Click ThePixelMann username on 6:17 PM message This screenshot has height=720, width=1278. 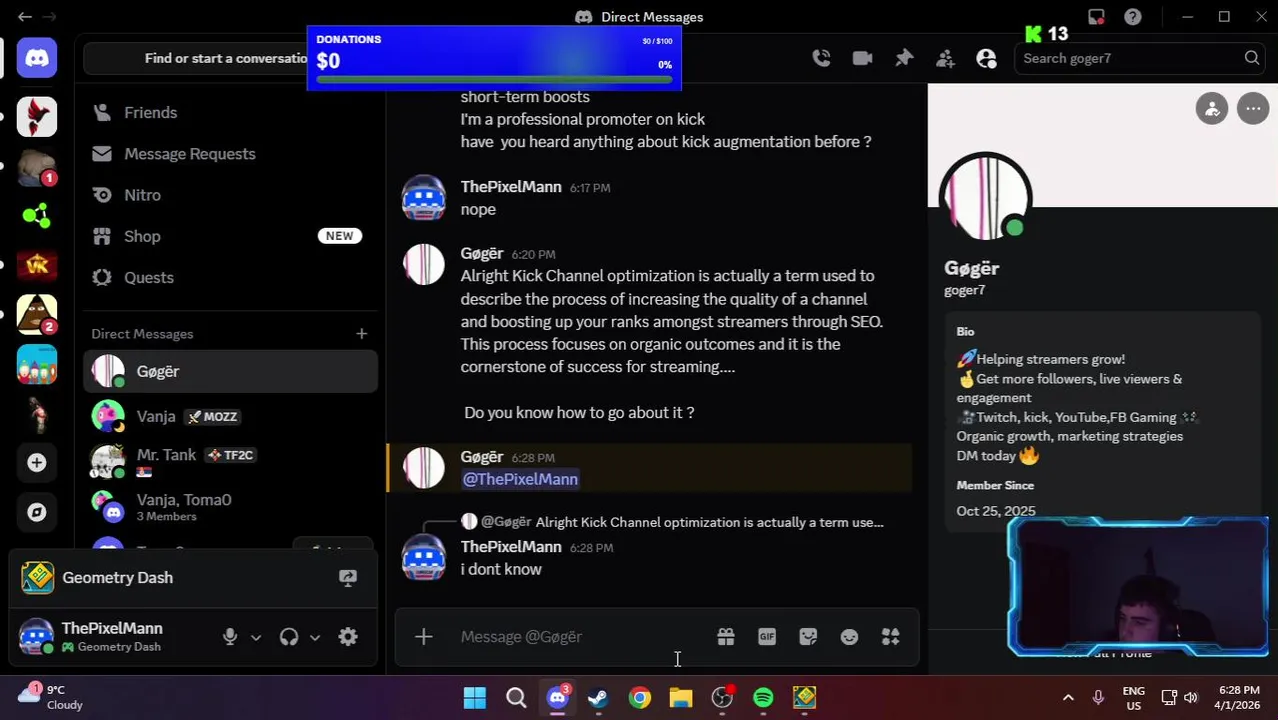point(511,187)
